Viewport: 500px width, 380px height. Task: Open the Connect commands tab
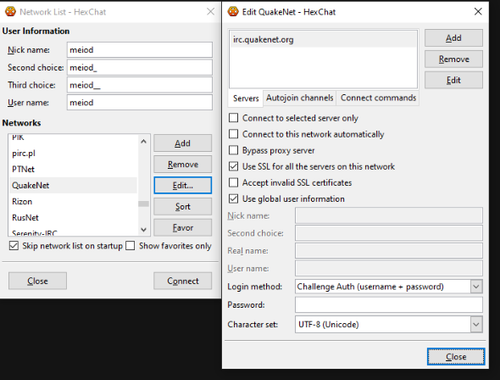point(378,98)
